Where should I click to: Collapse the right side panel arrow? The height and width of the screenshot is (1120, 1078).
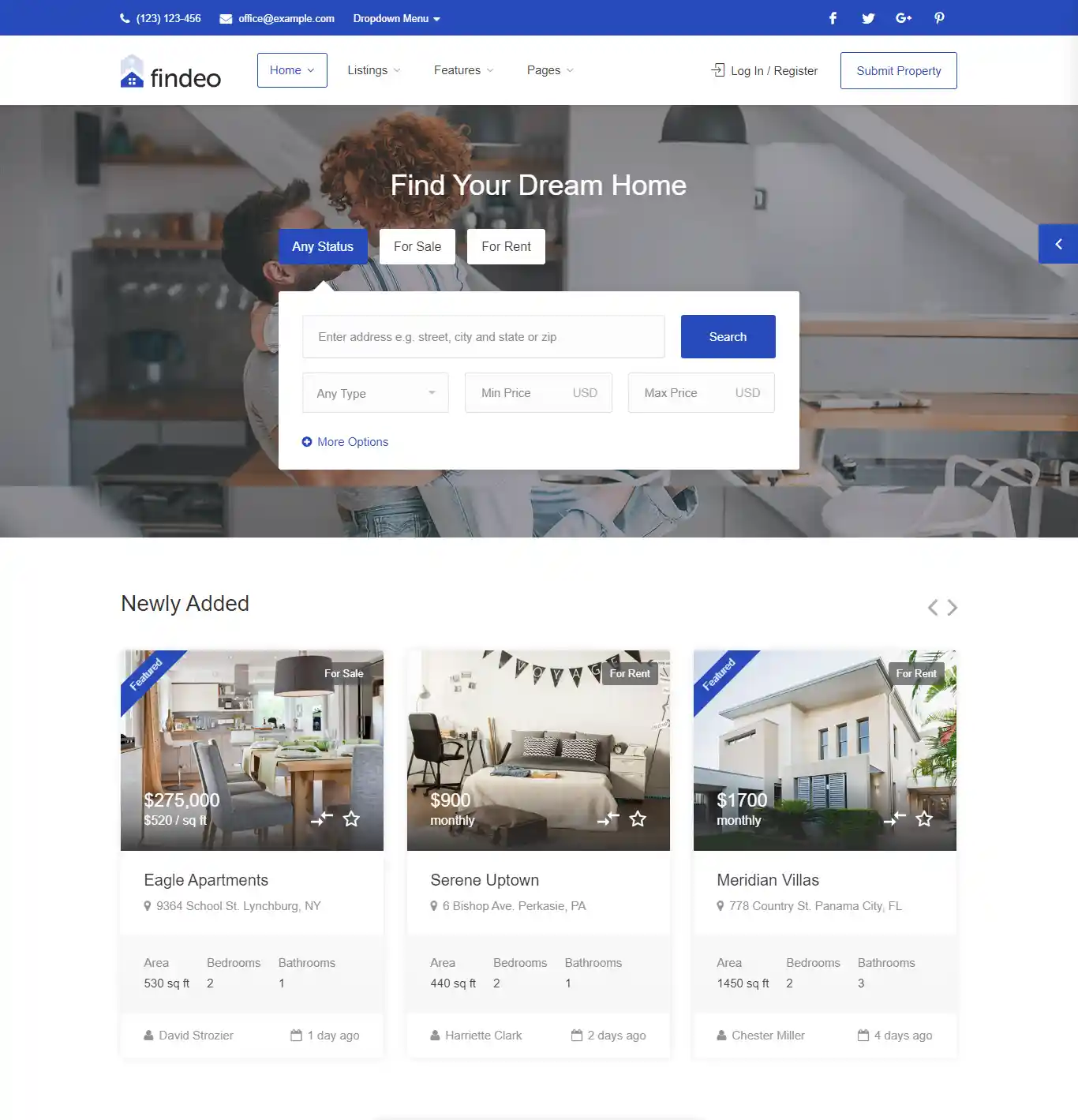click(1058, 243)
